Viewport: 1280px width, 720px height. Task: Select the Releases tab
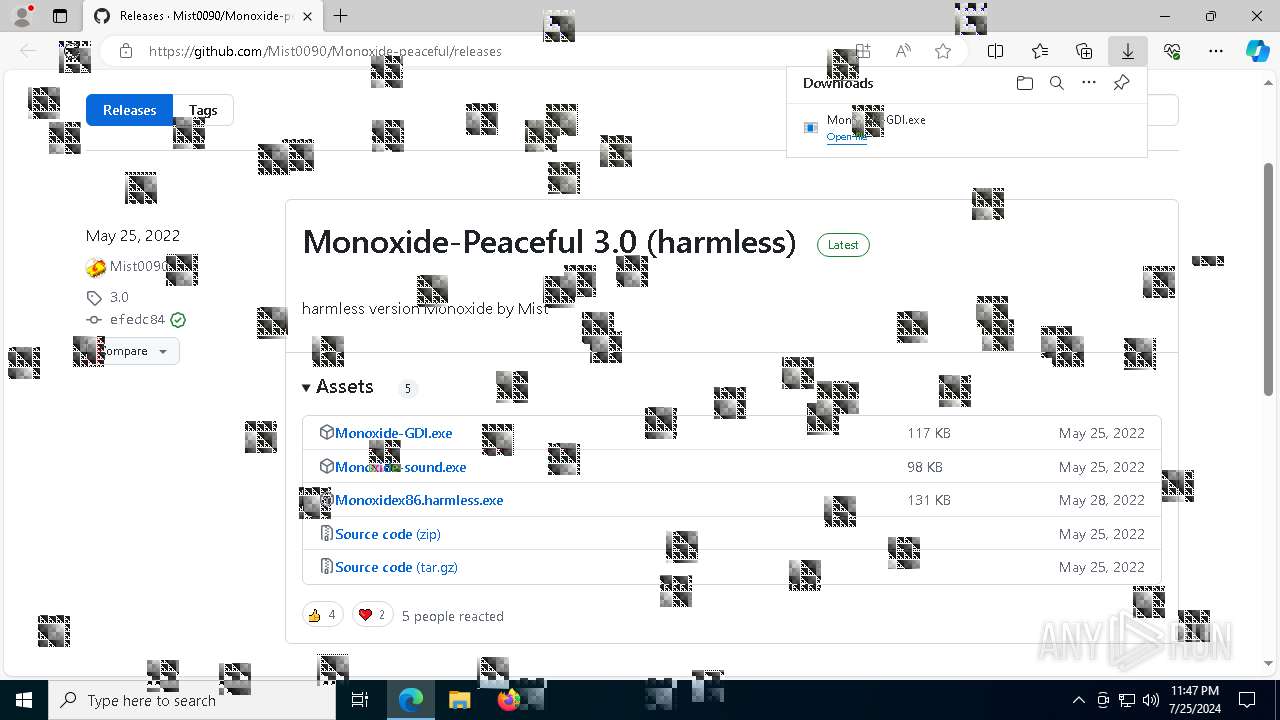click(130, 110)
